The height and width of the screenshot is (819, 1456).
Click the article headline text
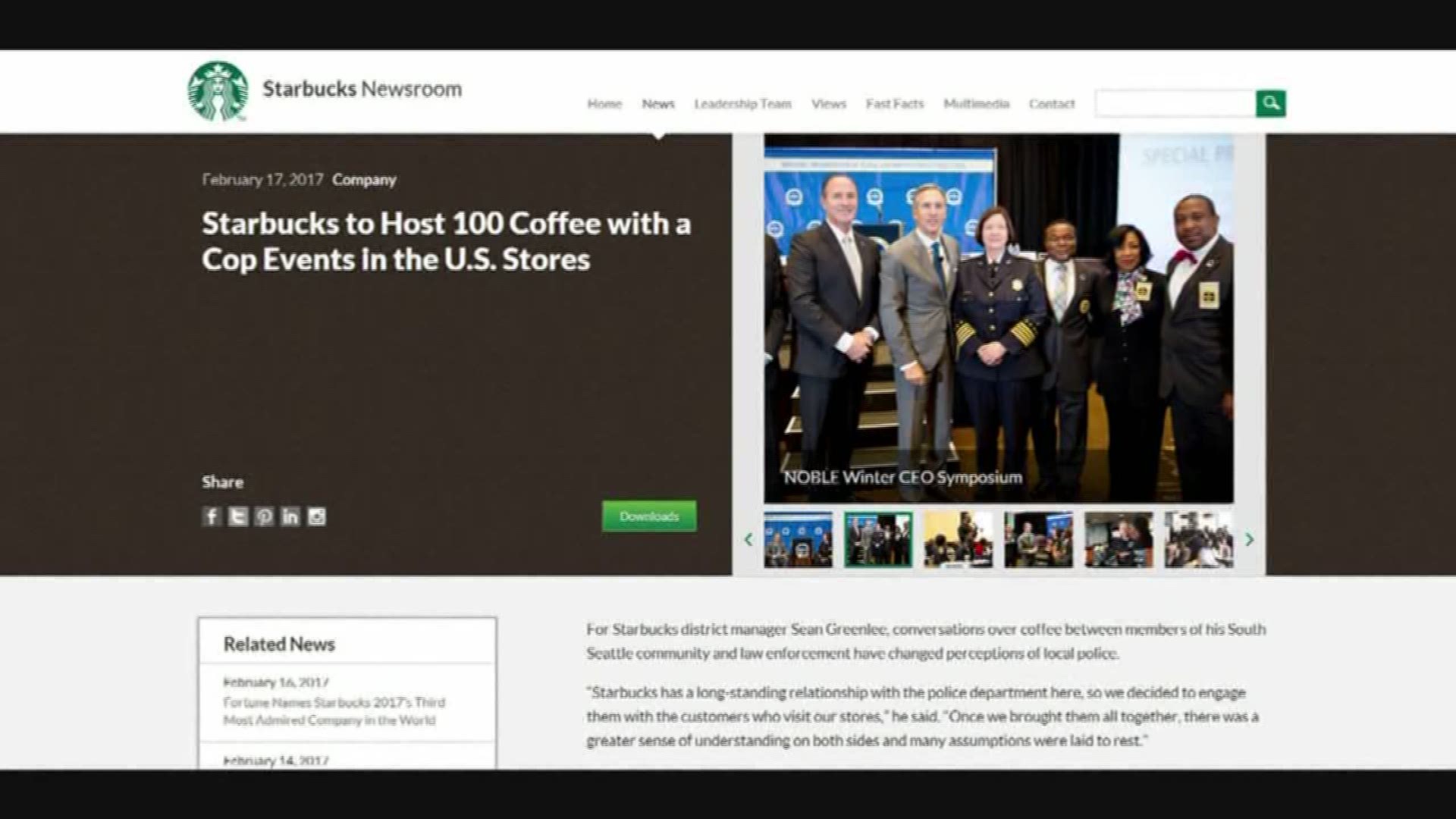(447, 241)
